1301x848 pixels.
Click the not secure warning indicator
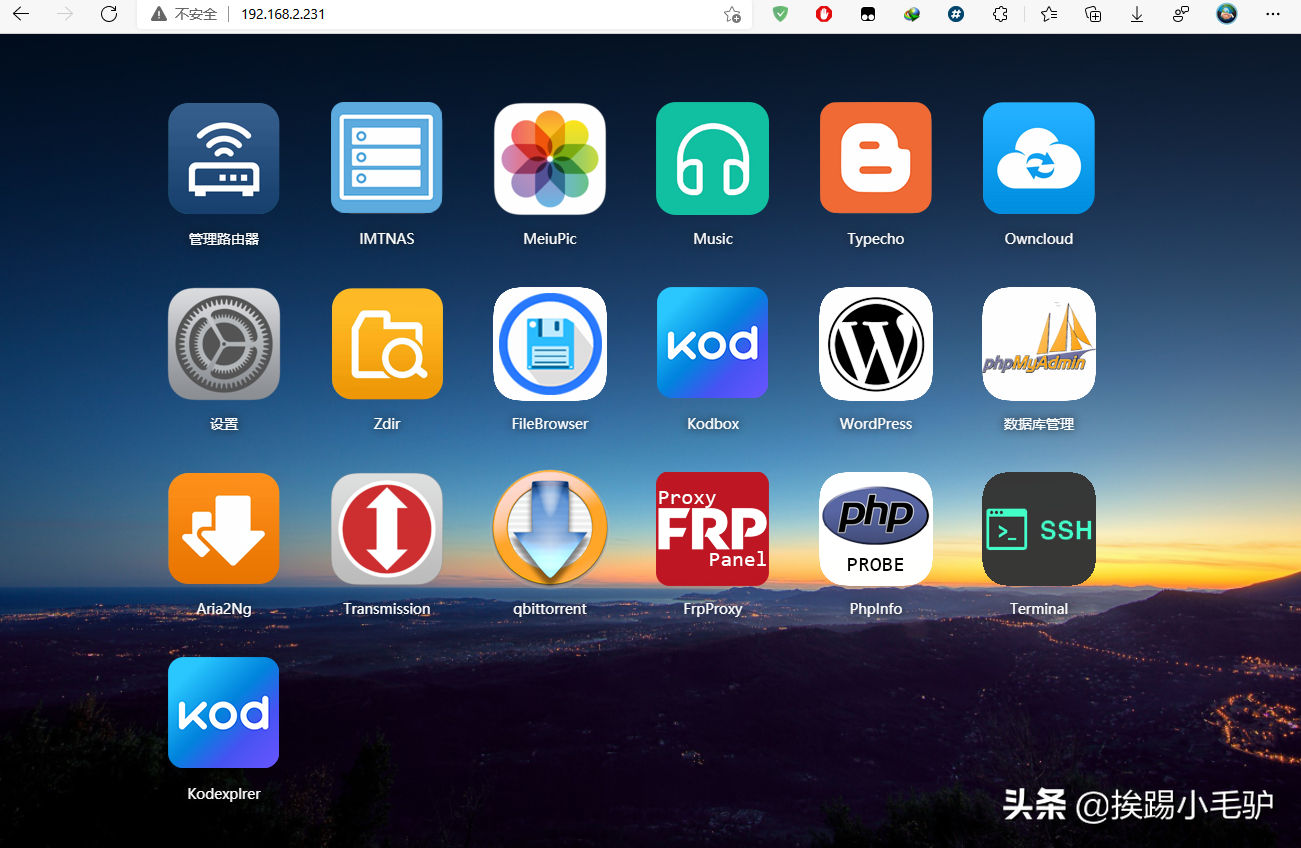point(184,14)
